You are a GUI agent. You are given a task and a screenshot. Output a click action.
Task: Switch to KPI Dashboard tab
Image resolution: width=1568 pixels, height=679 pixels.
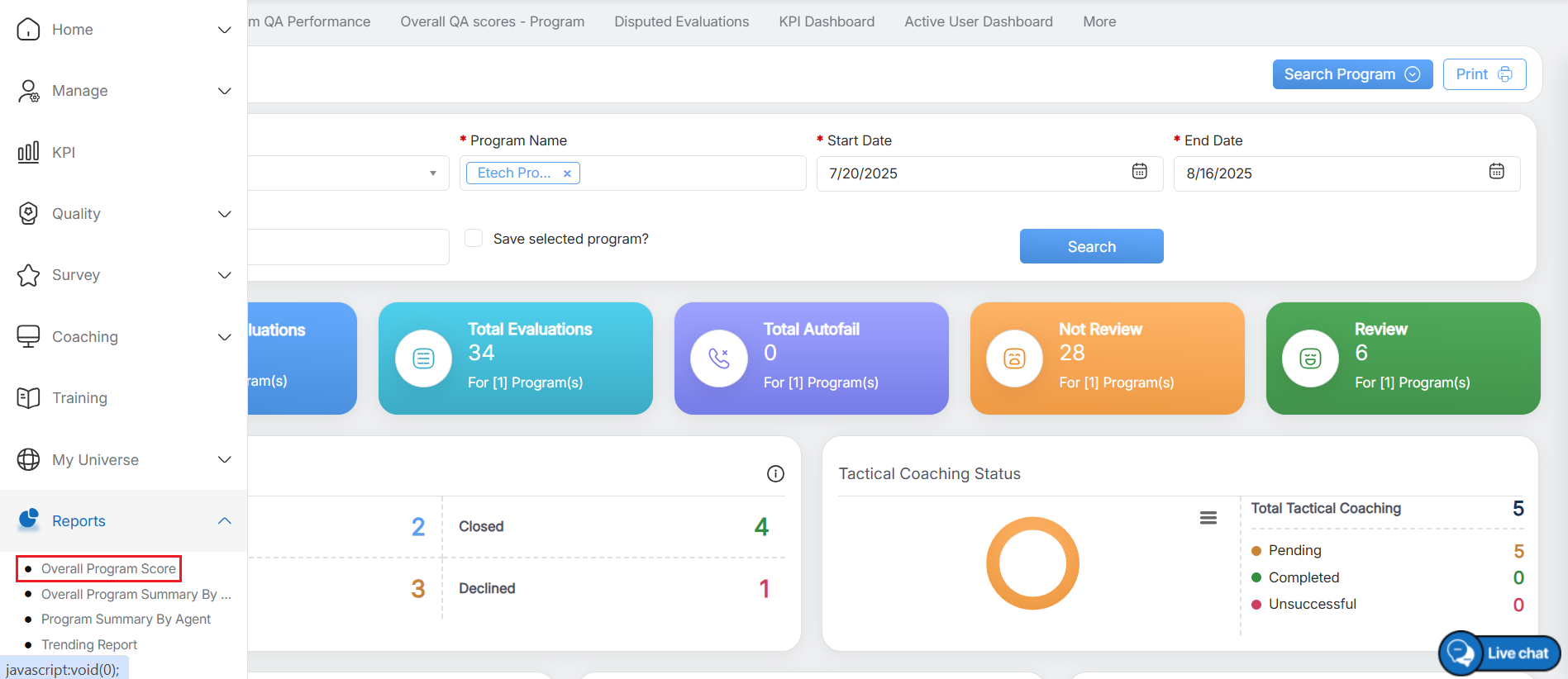827,21
